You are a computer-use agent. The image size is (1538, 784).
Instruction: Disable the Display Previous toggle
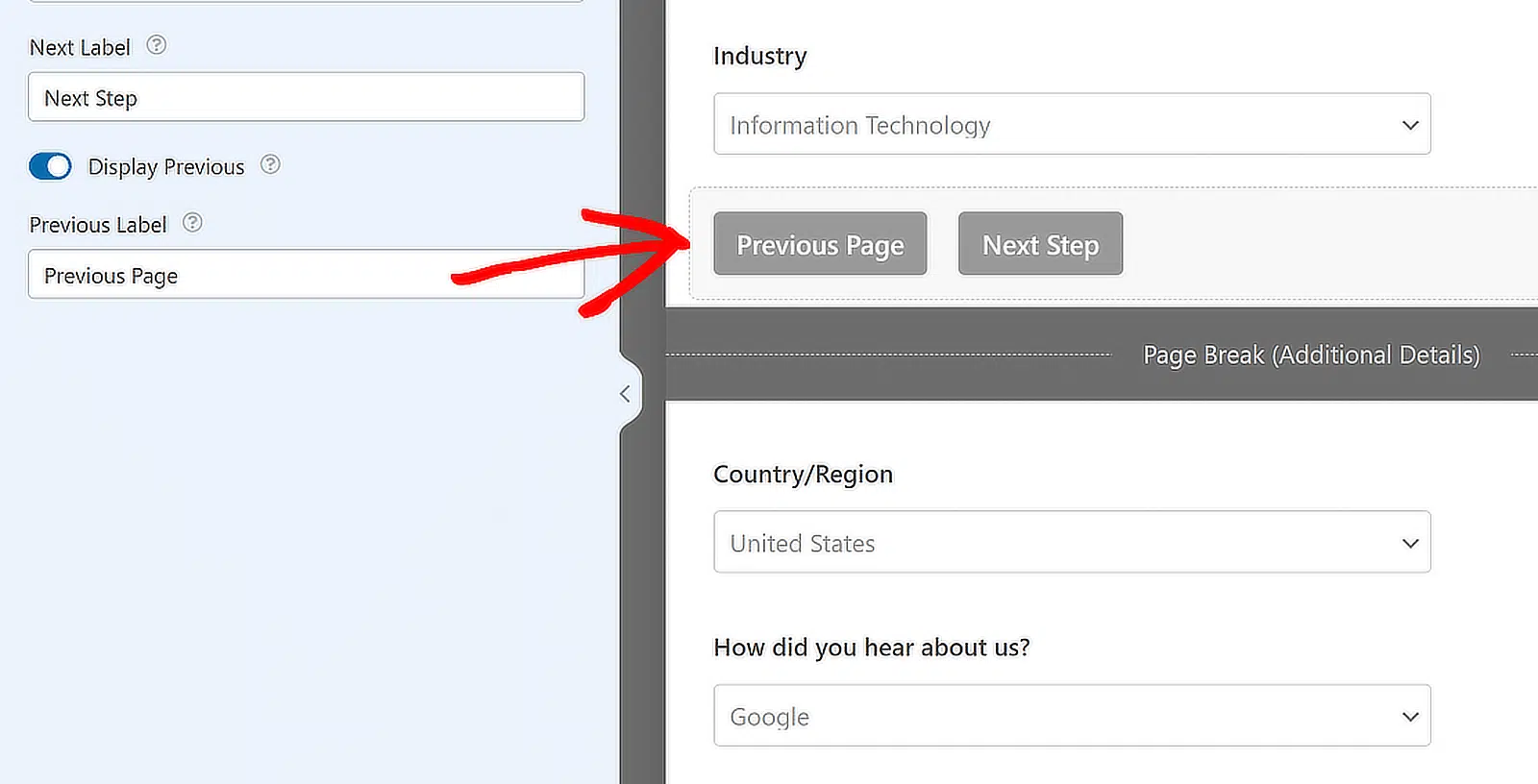click(50, 166)
